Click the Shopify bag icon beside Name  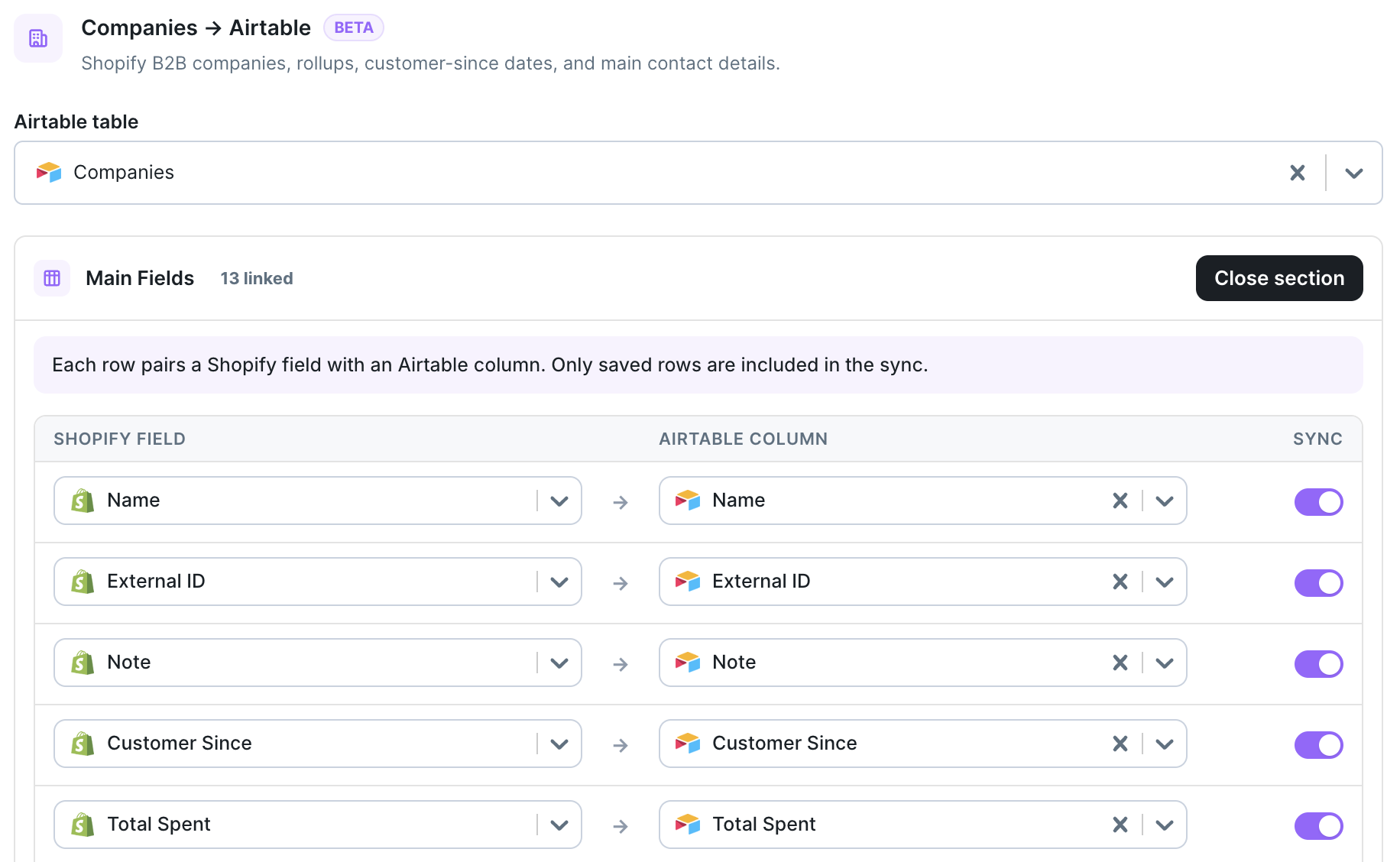pyautogui.click(x=83, y=501)
